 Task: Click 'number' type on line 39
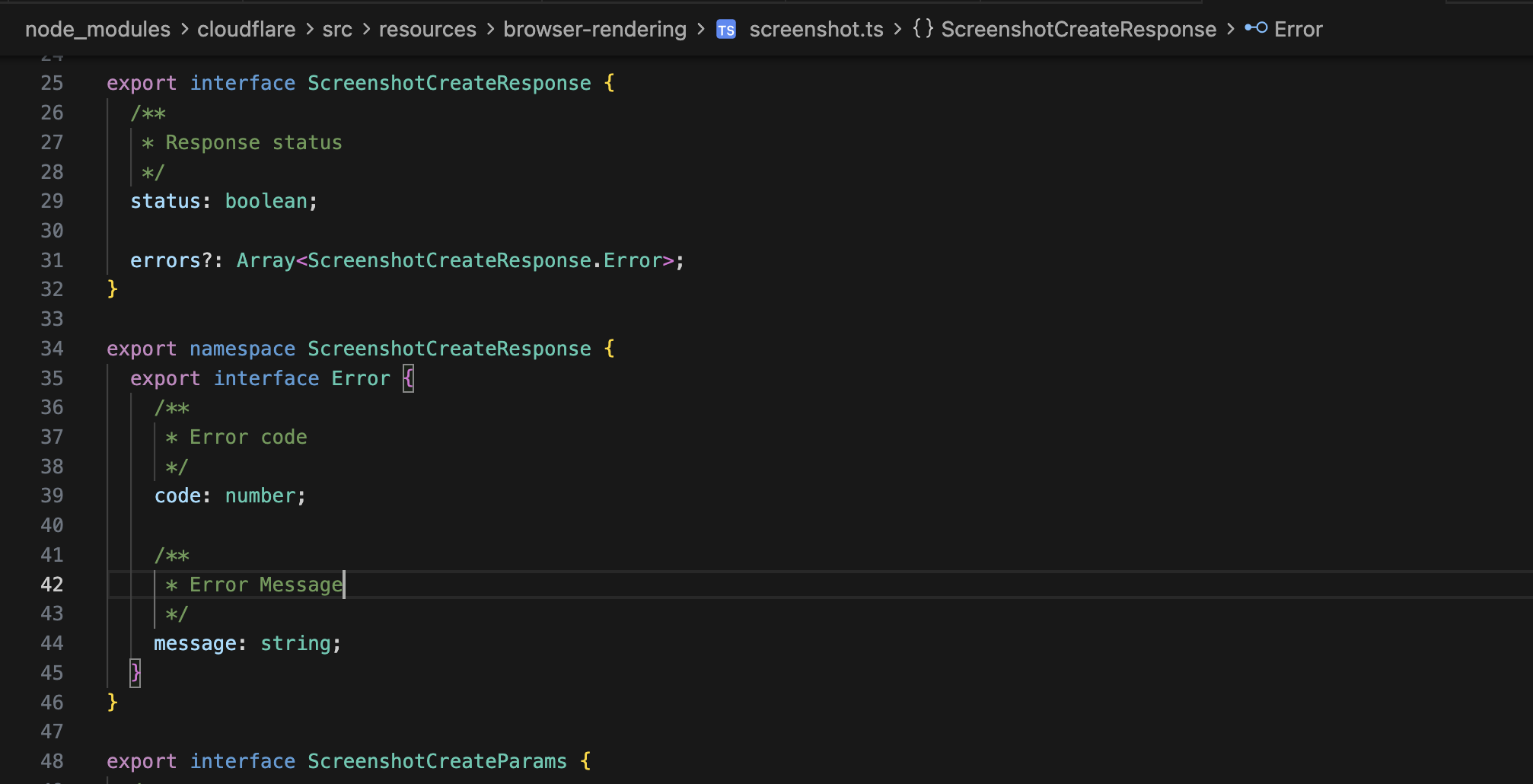[x=260, y=496]
